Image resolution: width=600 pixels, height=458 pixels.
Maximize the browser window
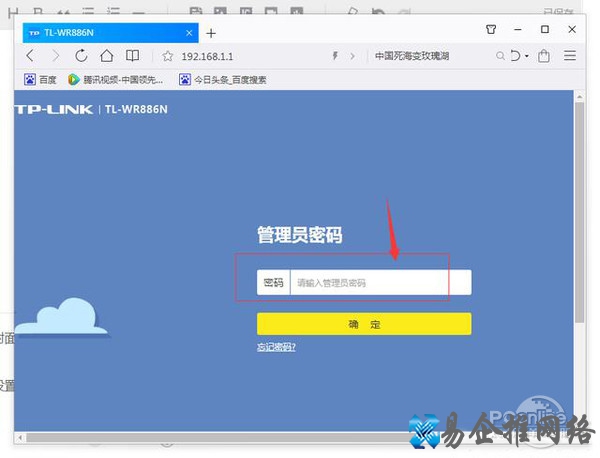(545, 29)
